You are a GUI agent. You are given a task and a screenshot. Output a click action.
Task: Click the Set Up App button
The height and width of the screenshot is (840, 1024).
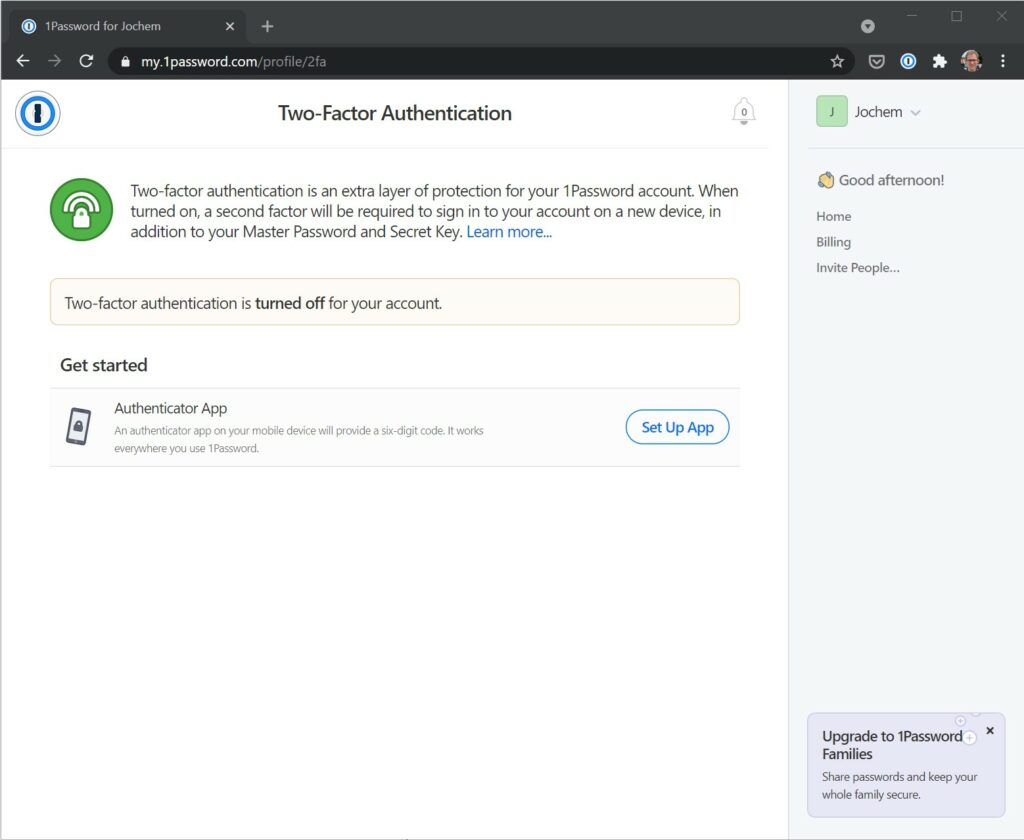[x=677, y=427]
